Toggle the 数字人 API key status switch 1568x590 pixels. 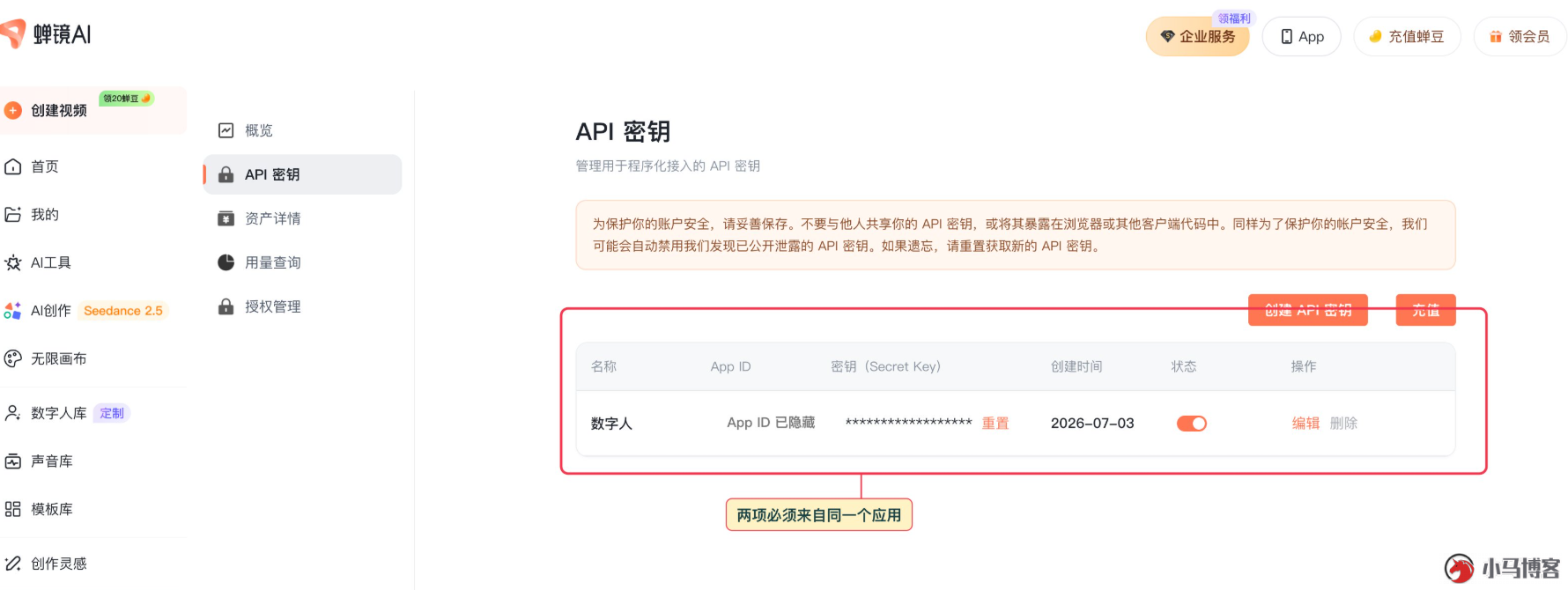tap(1192, 424)
